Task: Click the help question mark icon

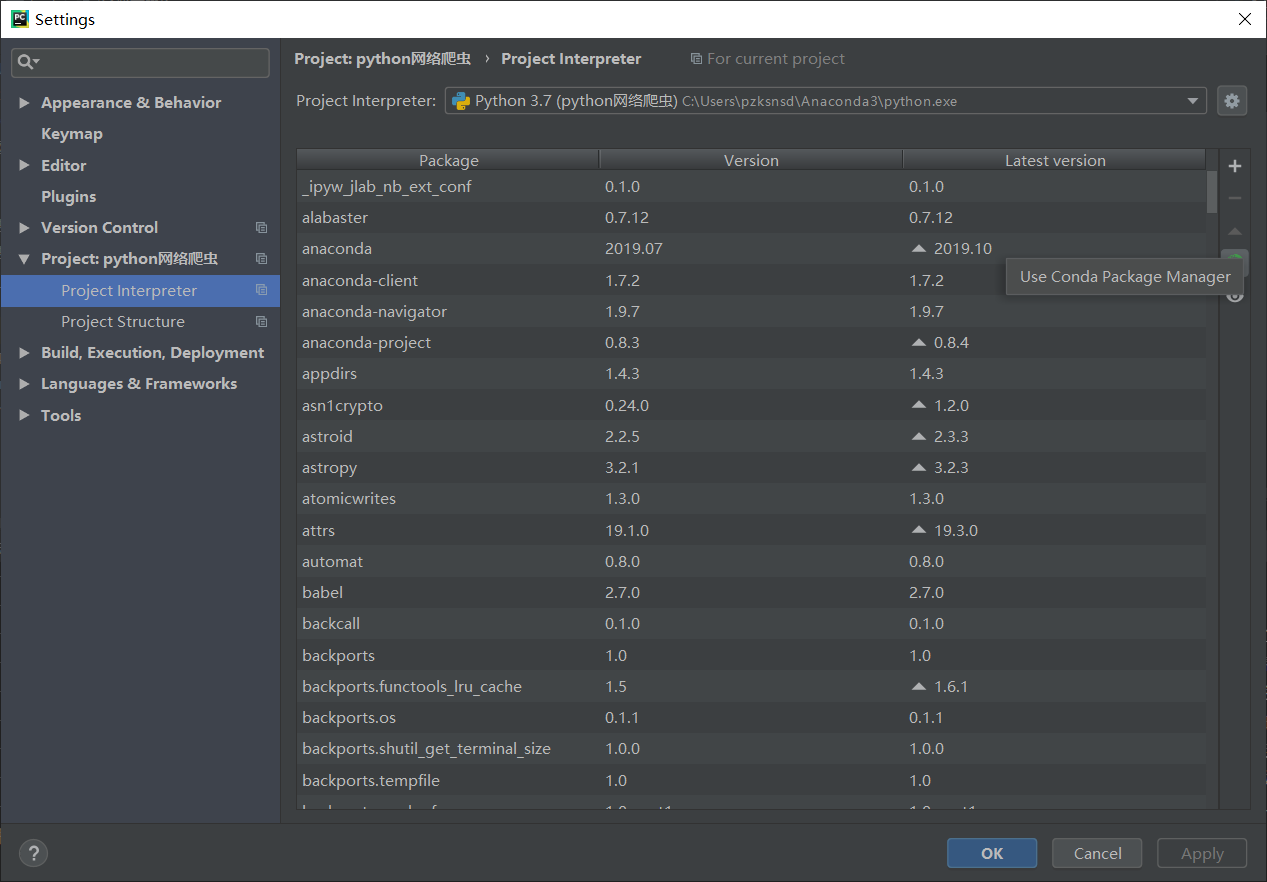Action: pos(33,853)
